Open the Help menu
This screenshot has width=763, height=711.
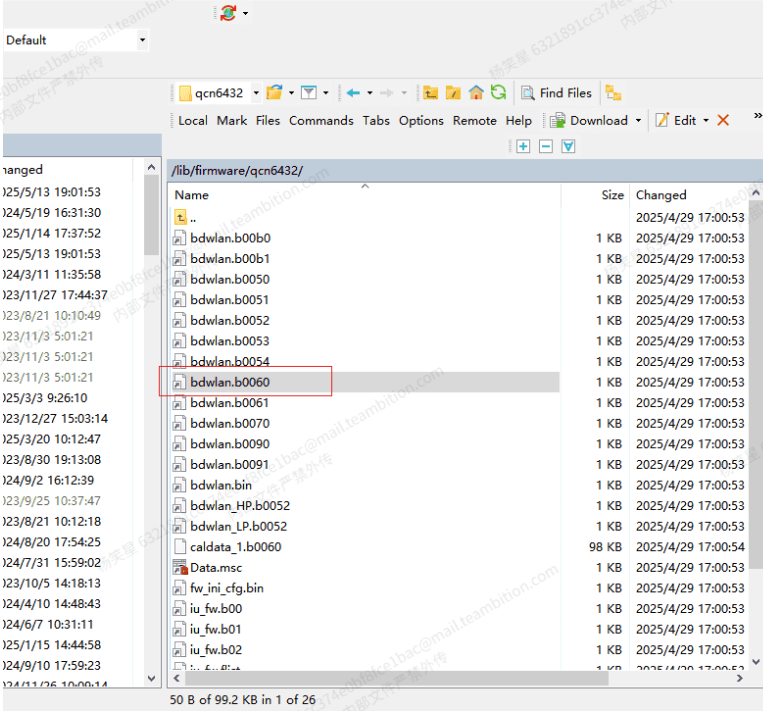coord(518,121)
